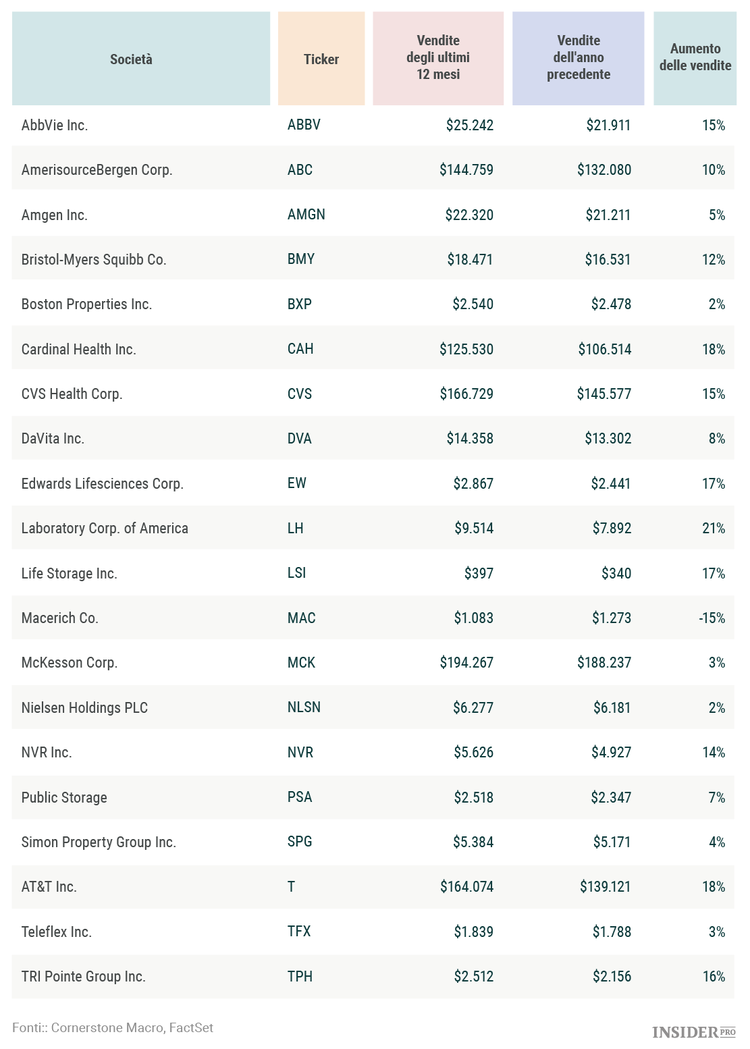Select Life Storage Inc. $397 sales value
This screenshot has height=1049, width=750.
(x=478, y=573)
